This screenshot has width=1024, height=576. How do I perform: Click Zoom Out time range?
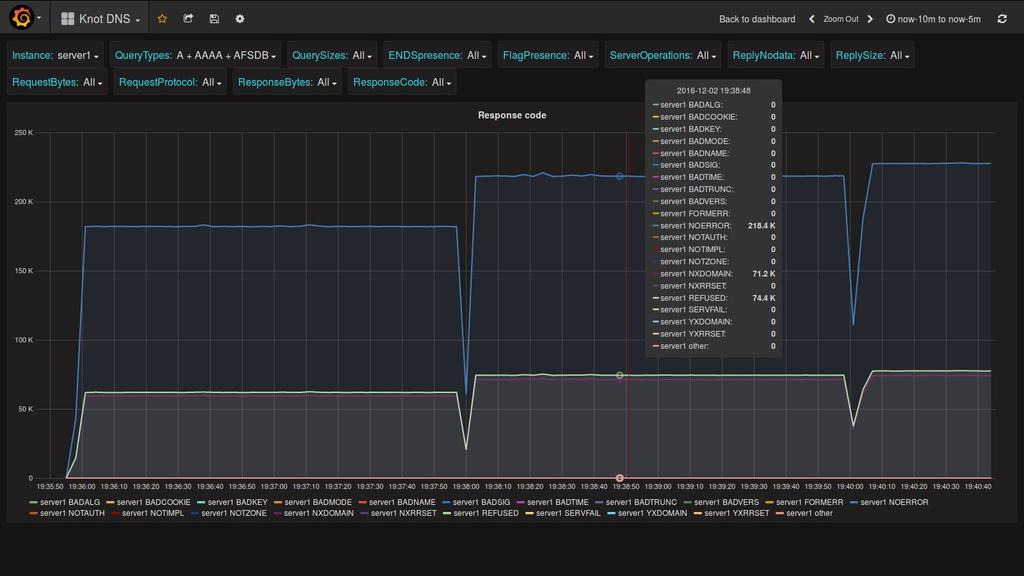(x=840, y=19)
